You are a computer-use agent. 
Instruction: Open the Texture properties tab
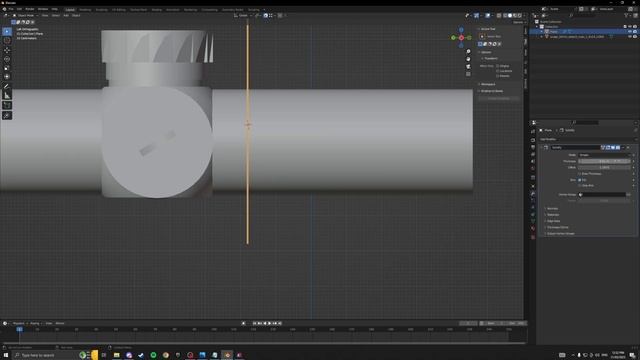533,237
